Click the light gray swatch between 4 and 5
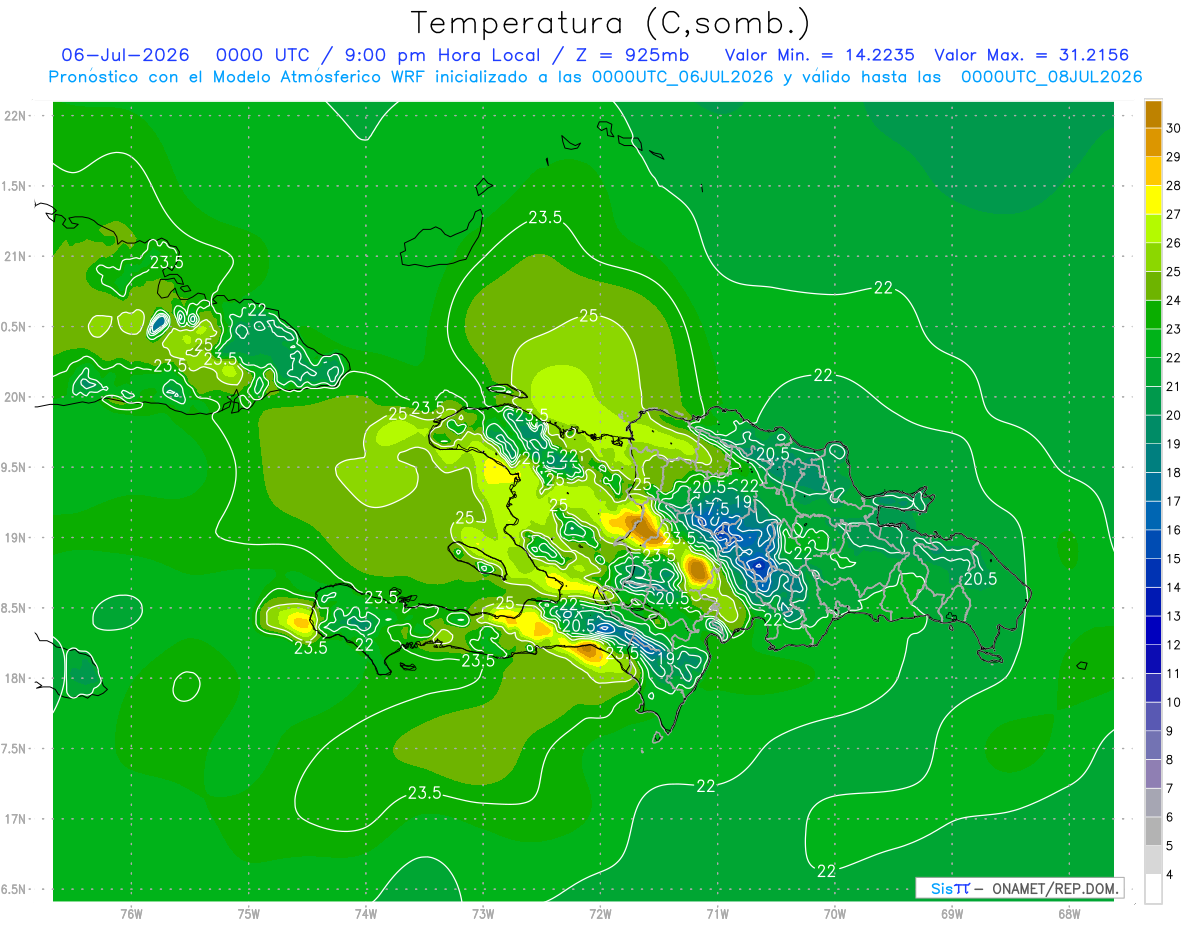The height and width of the screenshot is (927, 1200). point(1153,859)
